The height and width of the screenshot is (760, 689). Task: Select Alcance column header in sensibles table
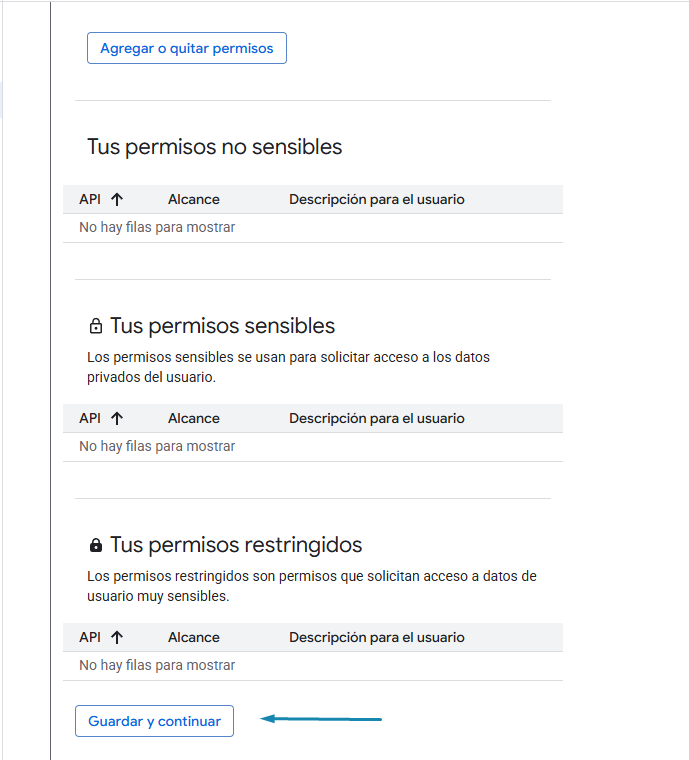click(x=194, y=418)
